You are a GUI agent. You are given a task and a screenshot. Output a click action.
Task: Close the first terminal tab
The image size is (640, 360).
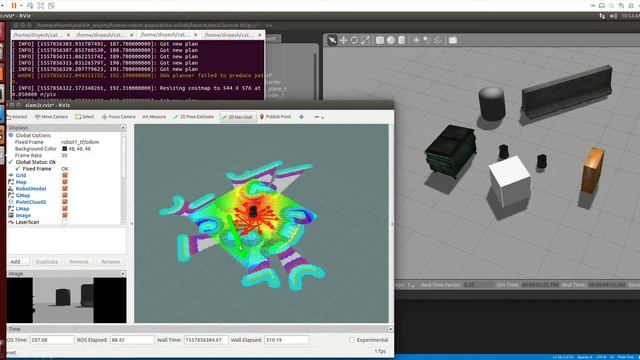(x=68, y=35)
